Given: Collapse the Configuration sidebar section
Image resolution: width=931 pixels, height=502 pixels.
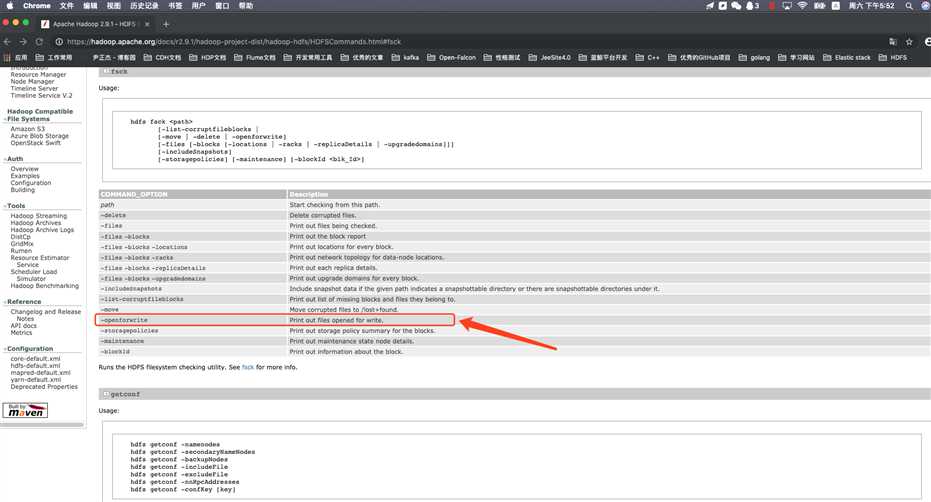Looking at the screenshot, I should (x=28, y=349).
